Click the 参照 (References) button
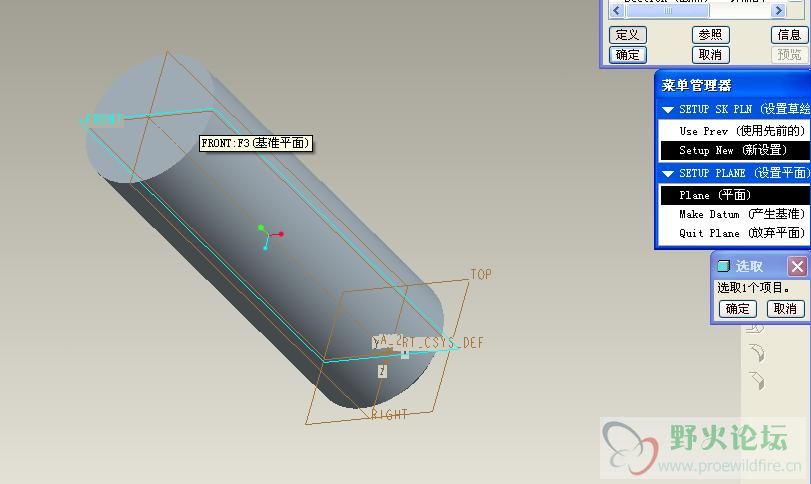Image resolution: width=811 pixels, height=484 pixels. click(710, 35)
